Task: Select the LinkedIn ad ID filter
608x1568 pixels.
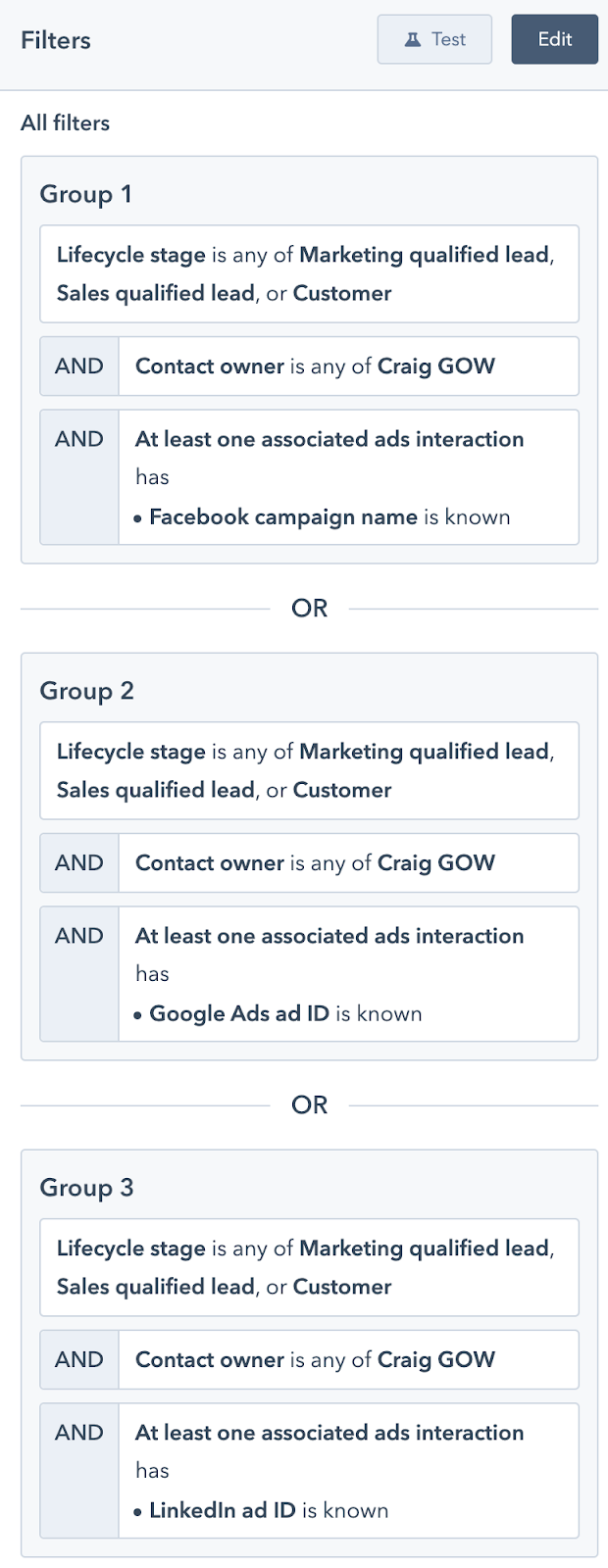Action: (348, 1471)
